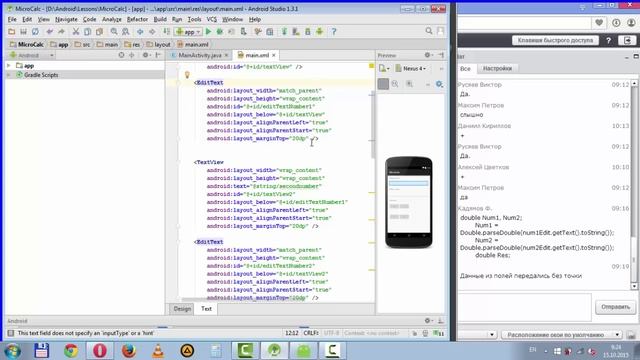Select the Настройки tab in chat

click(x=497, y=69)
